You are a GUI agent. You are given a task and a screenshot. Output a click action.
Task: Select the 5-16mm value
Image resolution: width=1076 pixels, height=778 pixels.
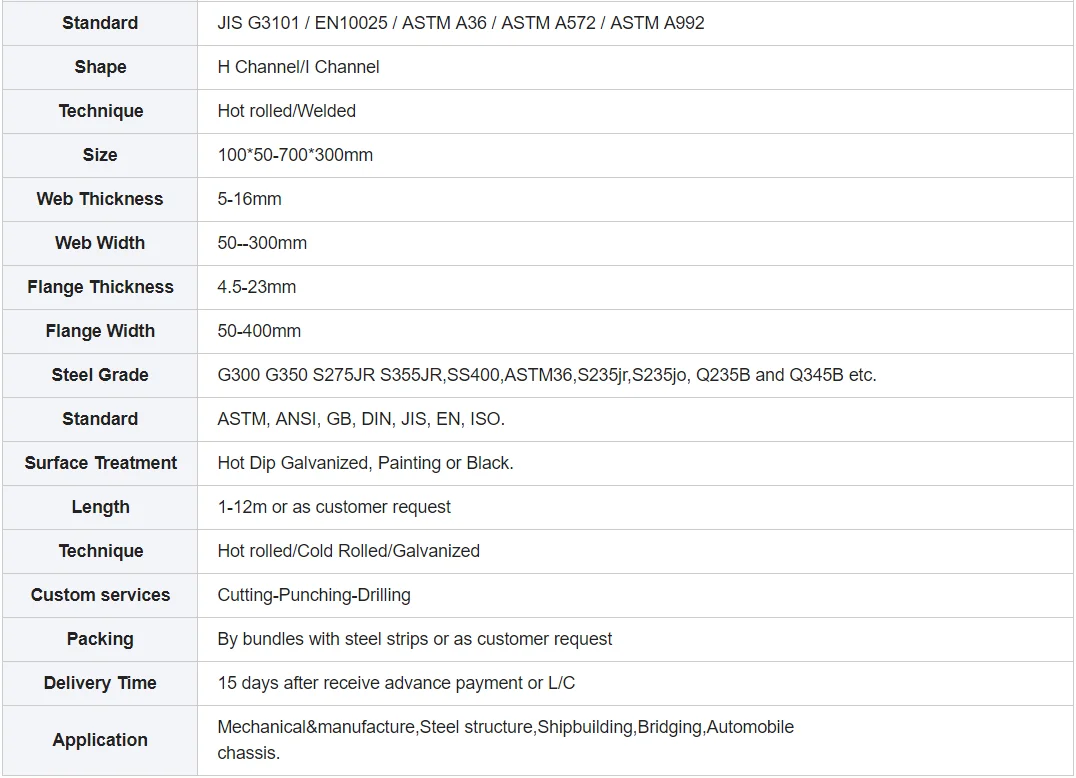pyautogui.click(x=249, y=199)
